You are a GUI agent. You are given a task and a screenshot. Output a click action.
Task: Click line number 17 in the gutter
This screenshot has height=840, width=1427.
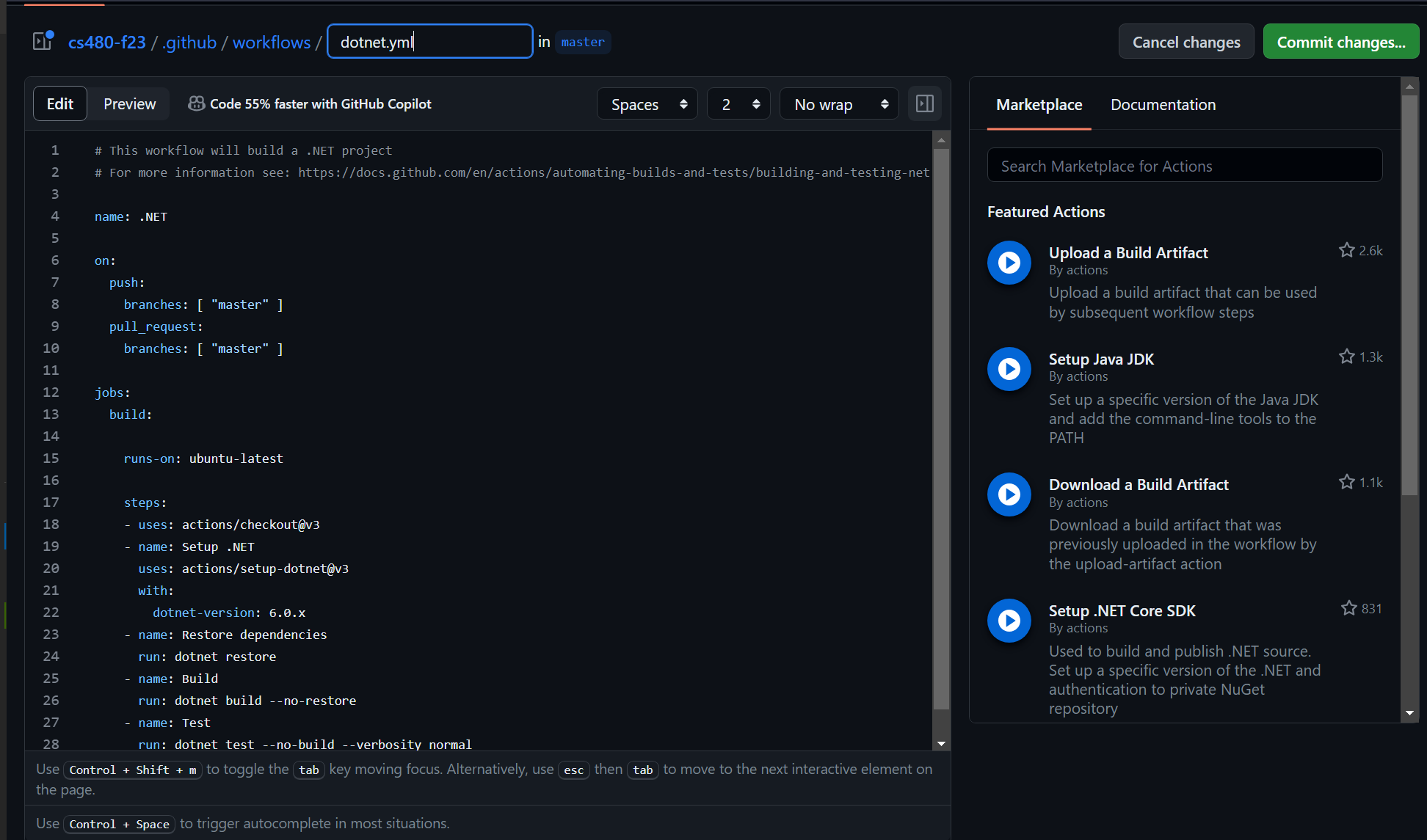[x=51, y=503]
